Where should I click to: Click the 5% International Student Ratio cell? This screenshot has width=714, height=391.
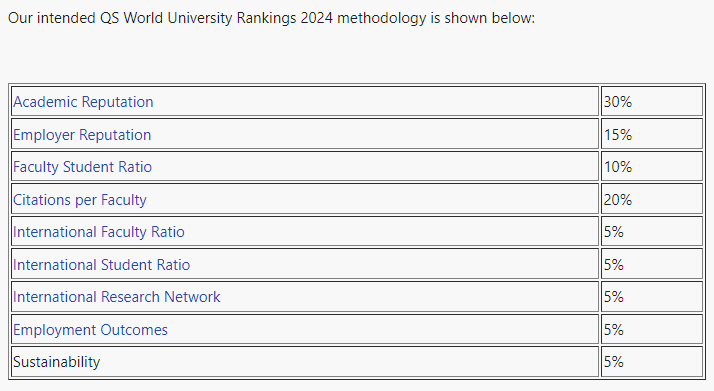click(652, 264)
